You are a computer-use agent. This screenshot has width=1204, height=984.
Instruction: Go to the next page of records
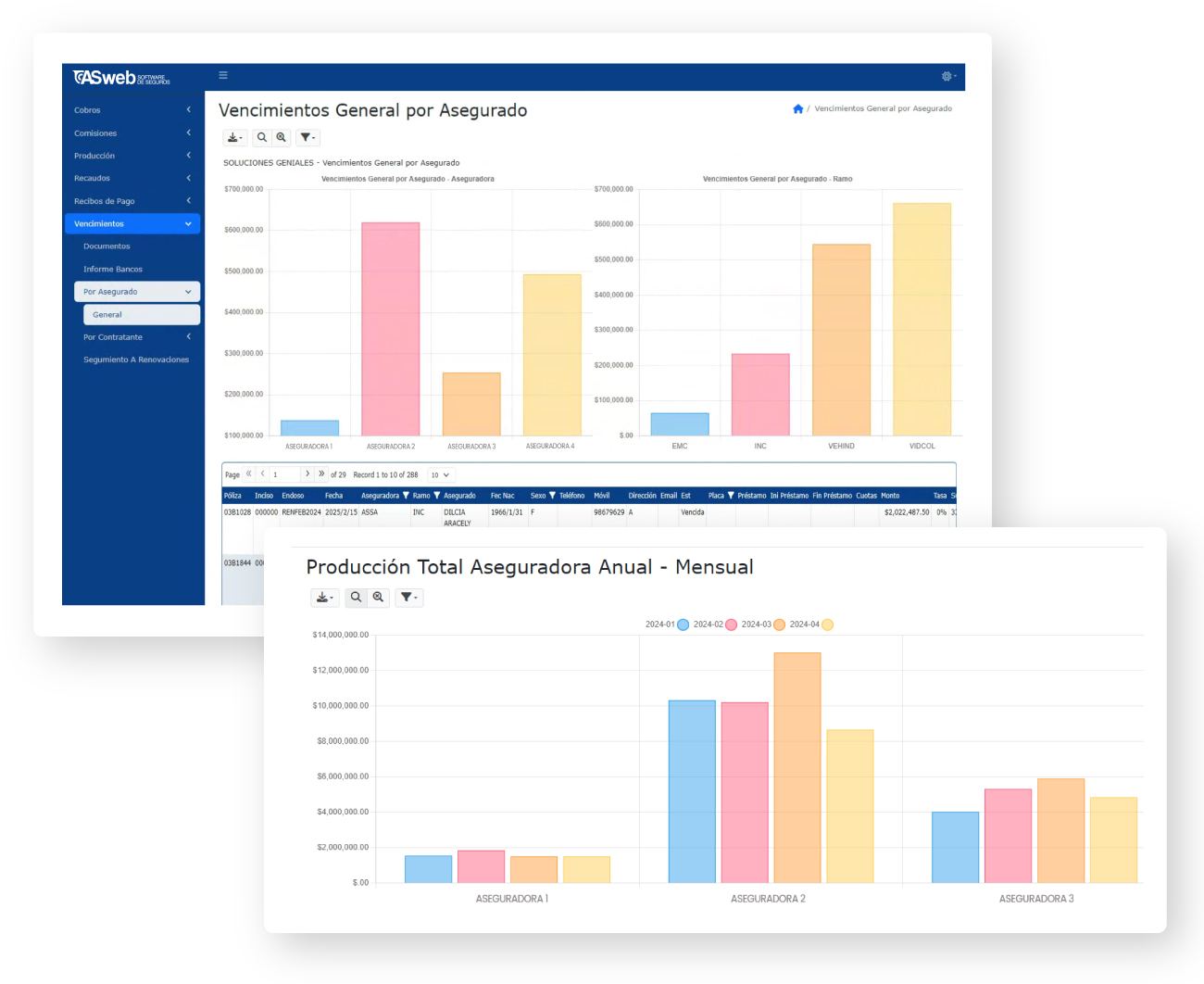click(x=307, y=474)
